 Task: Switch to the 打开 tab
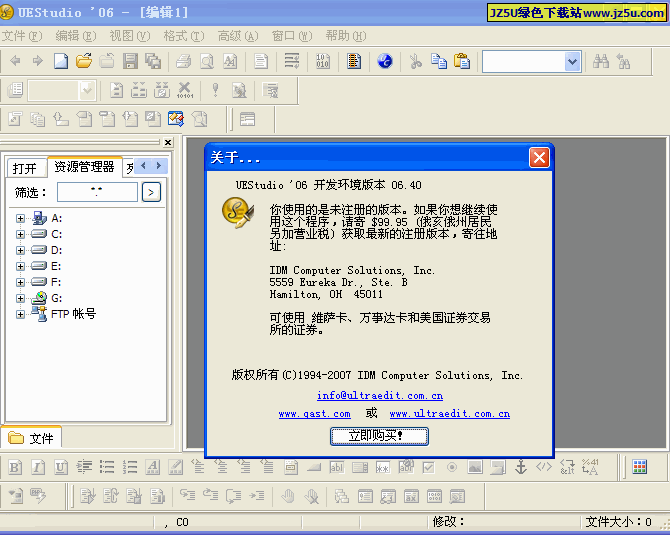25,168
